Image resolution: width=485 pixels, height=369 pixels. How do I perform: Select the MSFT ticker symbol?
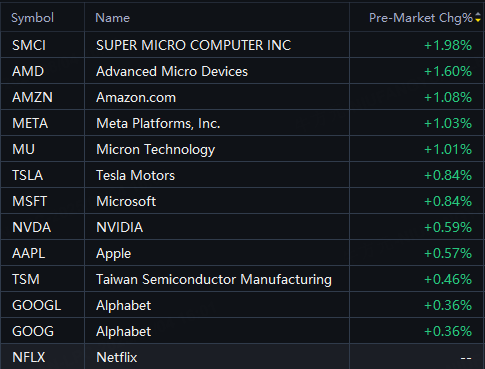(x=30, y=201)
